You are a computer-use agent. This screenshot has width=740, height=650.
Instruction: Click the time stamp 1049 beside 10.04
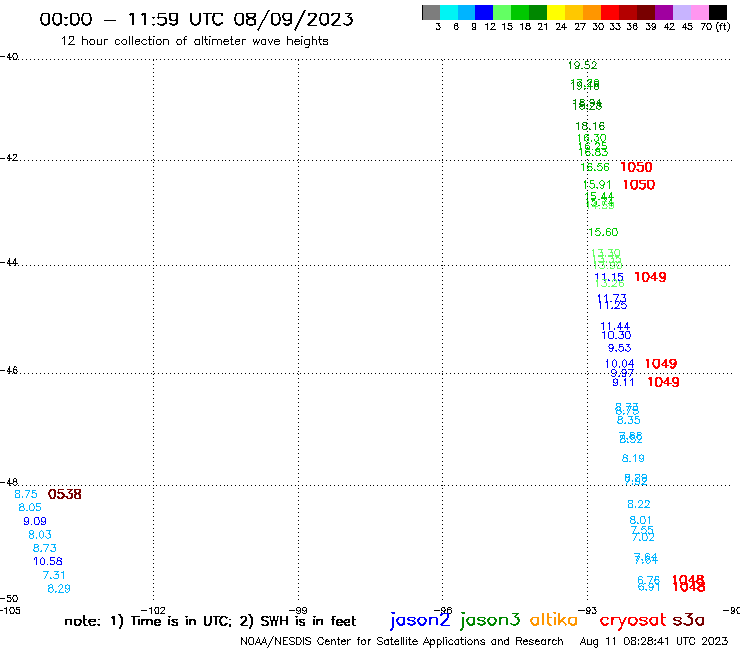click(x=661, y=363)
